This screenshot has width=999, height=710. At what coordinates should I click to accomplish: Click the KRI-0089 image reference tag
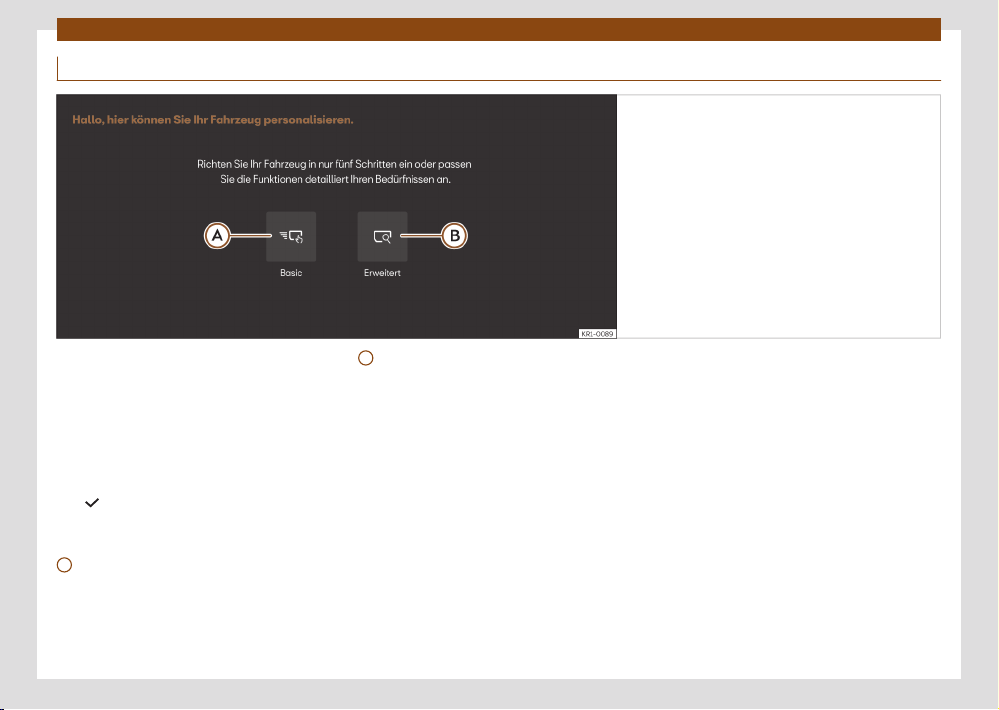(596, 333)
